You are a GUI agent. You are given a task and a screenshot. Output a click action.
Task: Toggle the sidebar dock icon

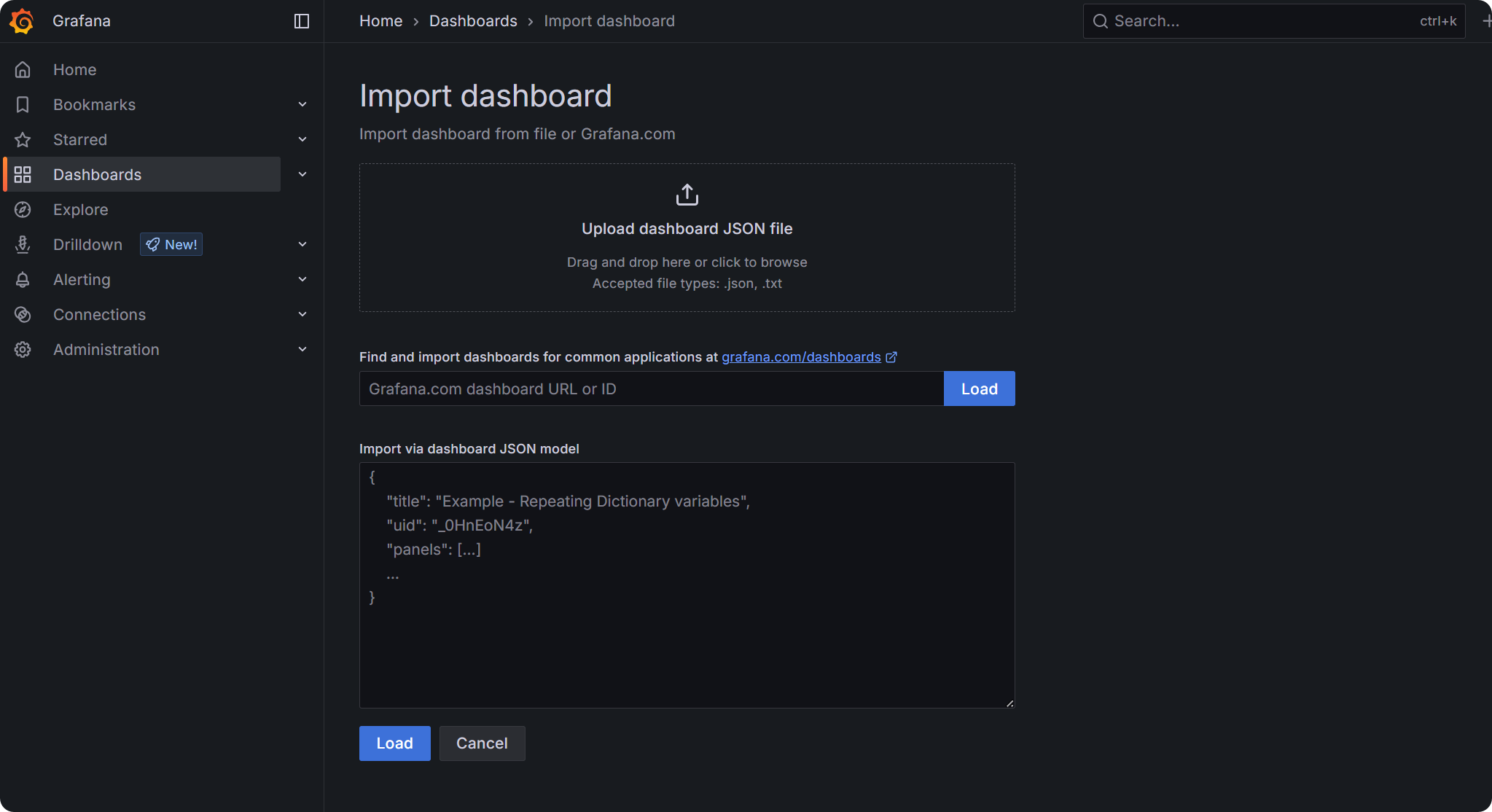[301, 21]
